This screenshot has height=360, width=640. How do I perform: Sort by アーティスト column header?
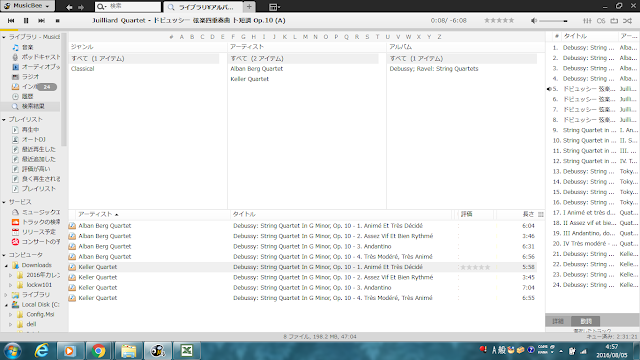point(95,214)
